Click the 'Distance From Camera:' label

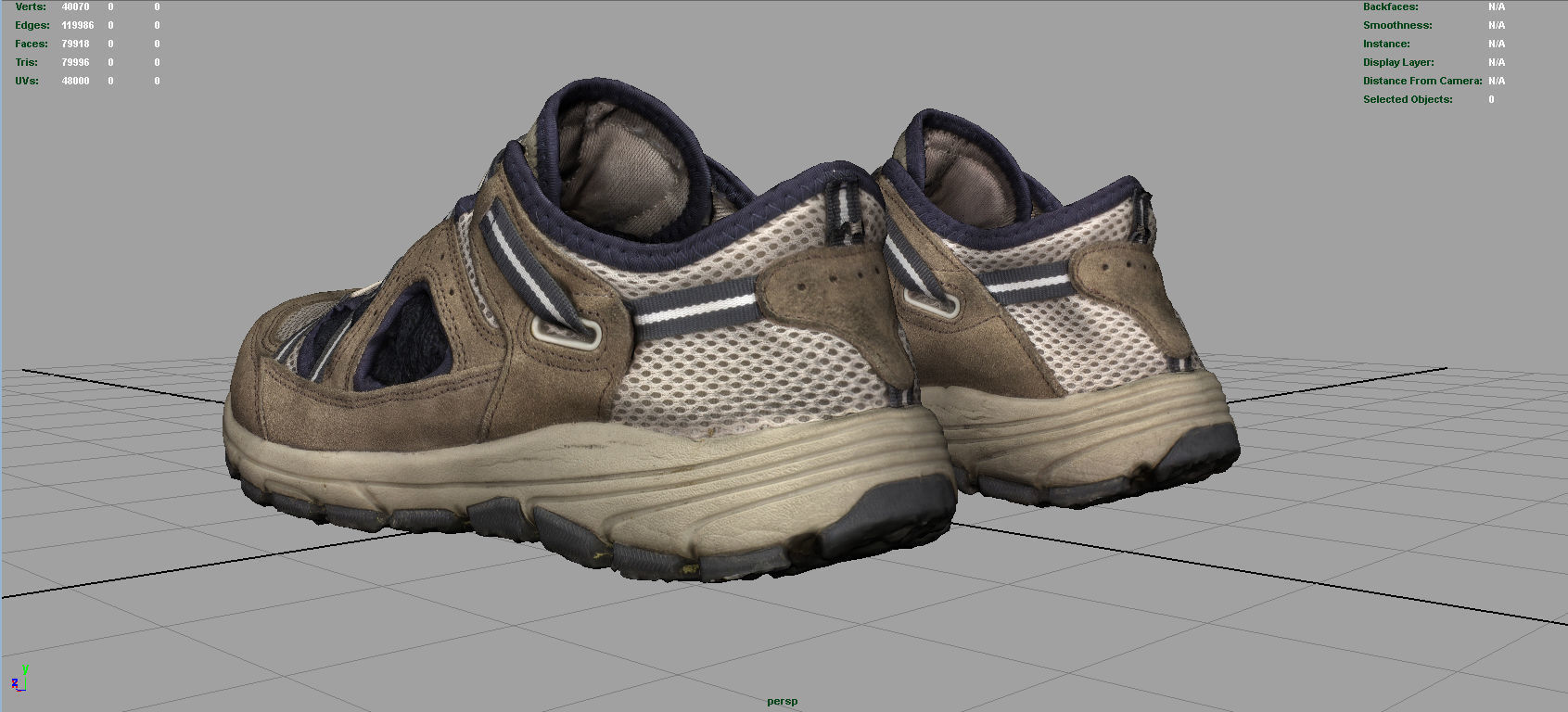click(1422, 81)
